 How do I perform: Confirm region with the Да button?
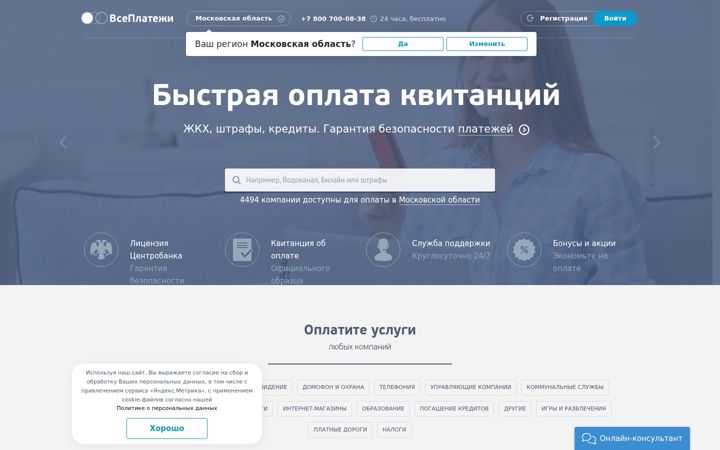(x=403, y=44)
